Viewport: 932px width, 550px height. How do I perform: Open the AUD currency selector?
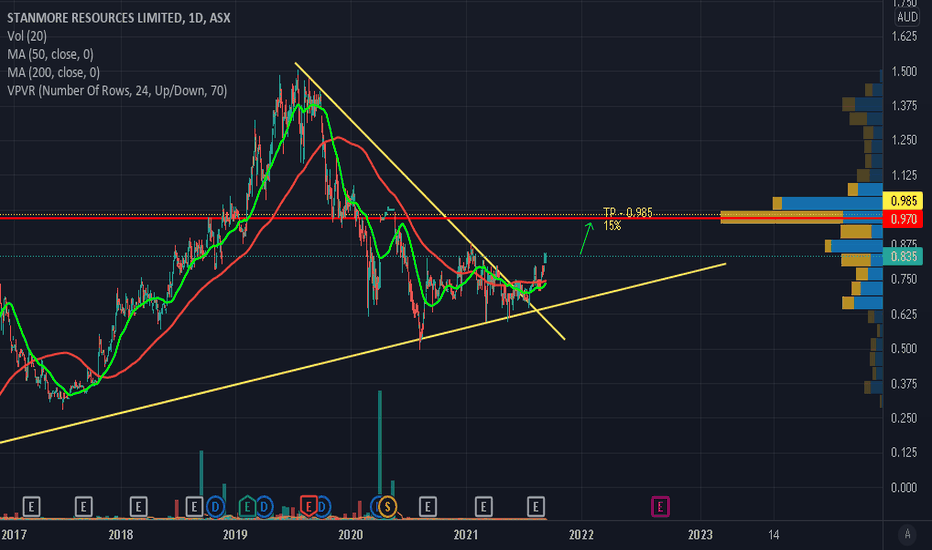(x=907, y=17)
